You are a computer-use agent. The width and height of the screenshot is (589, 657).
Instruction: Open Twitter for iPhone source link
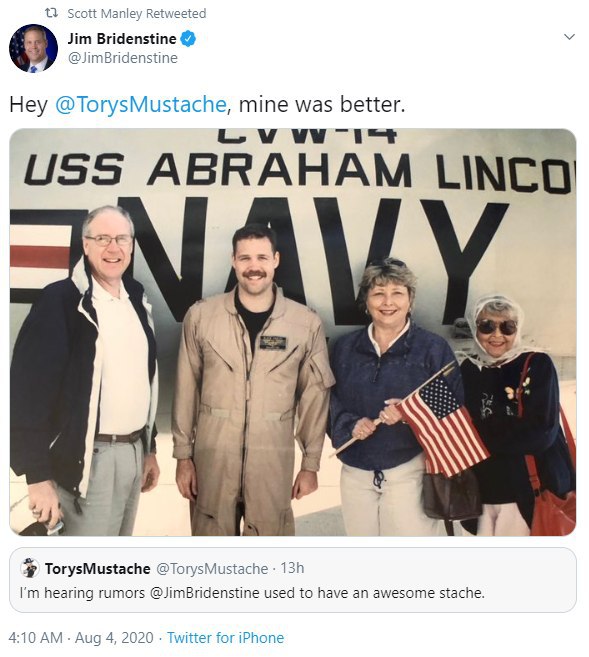point(226,638)
